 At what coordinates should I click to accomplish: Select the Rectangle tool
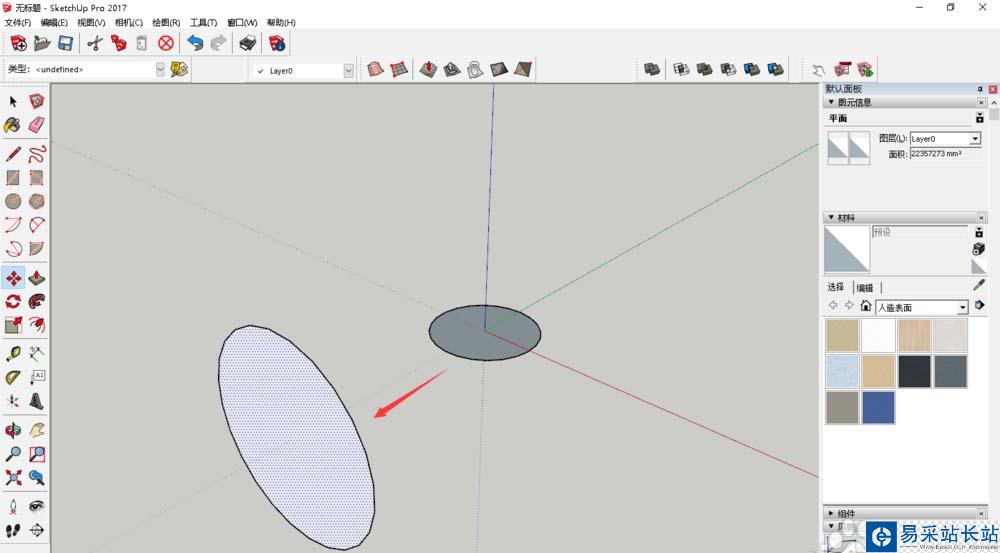tap(13, 177)
